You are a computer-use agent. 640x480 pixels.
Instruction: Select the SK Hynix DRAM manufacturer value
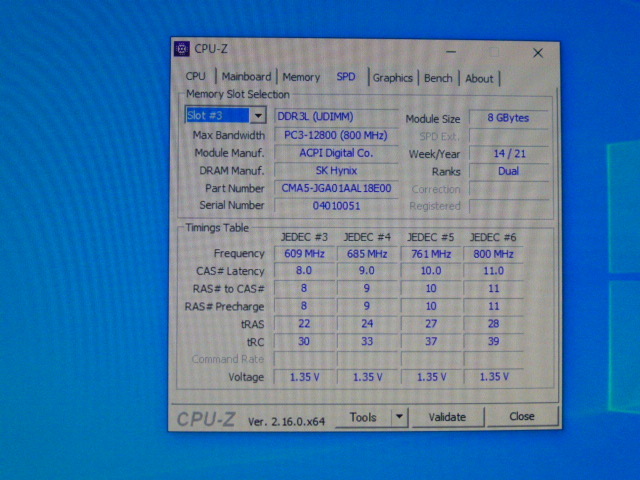[x=336, y=171]
